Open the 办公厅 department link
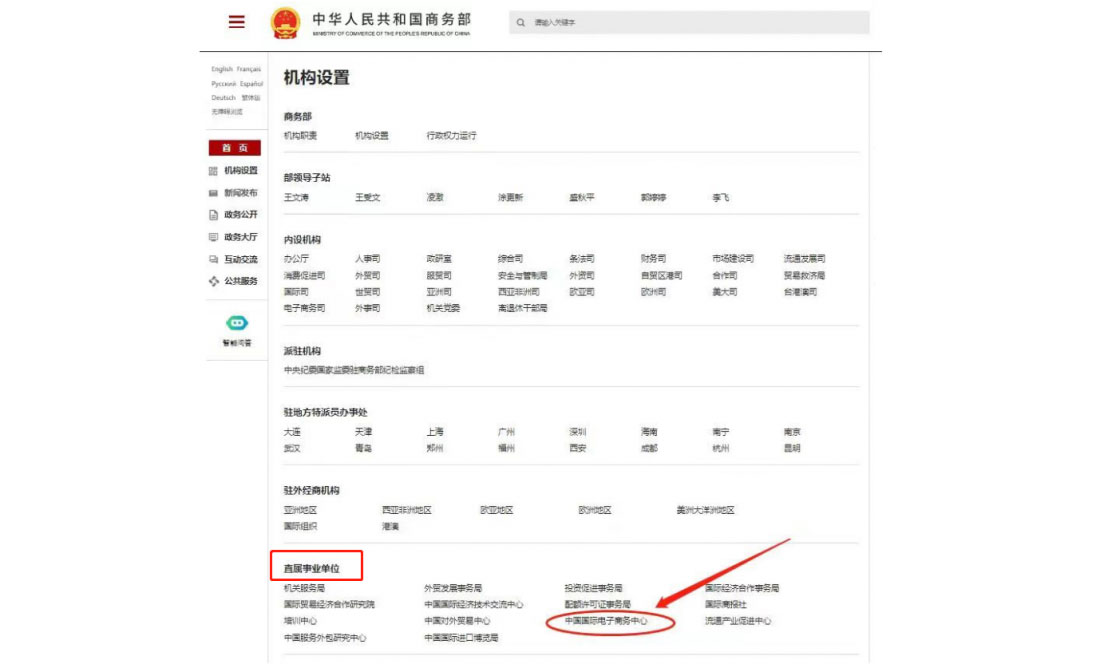The width and height of the screenshot is (1100, 664). (296, 259)
